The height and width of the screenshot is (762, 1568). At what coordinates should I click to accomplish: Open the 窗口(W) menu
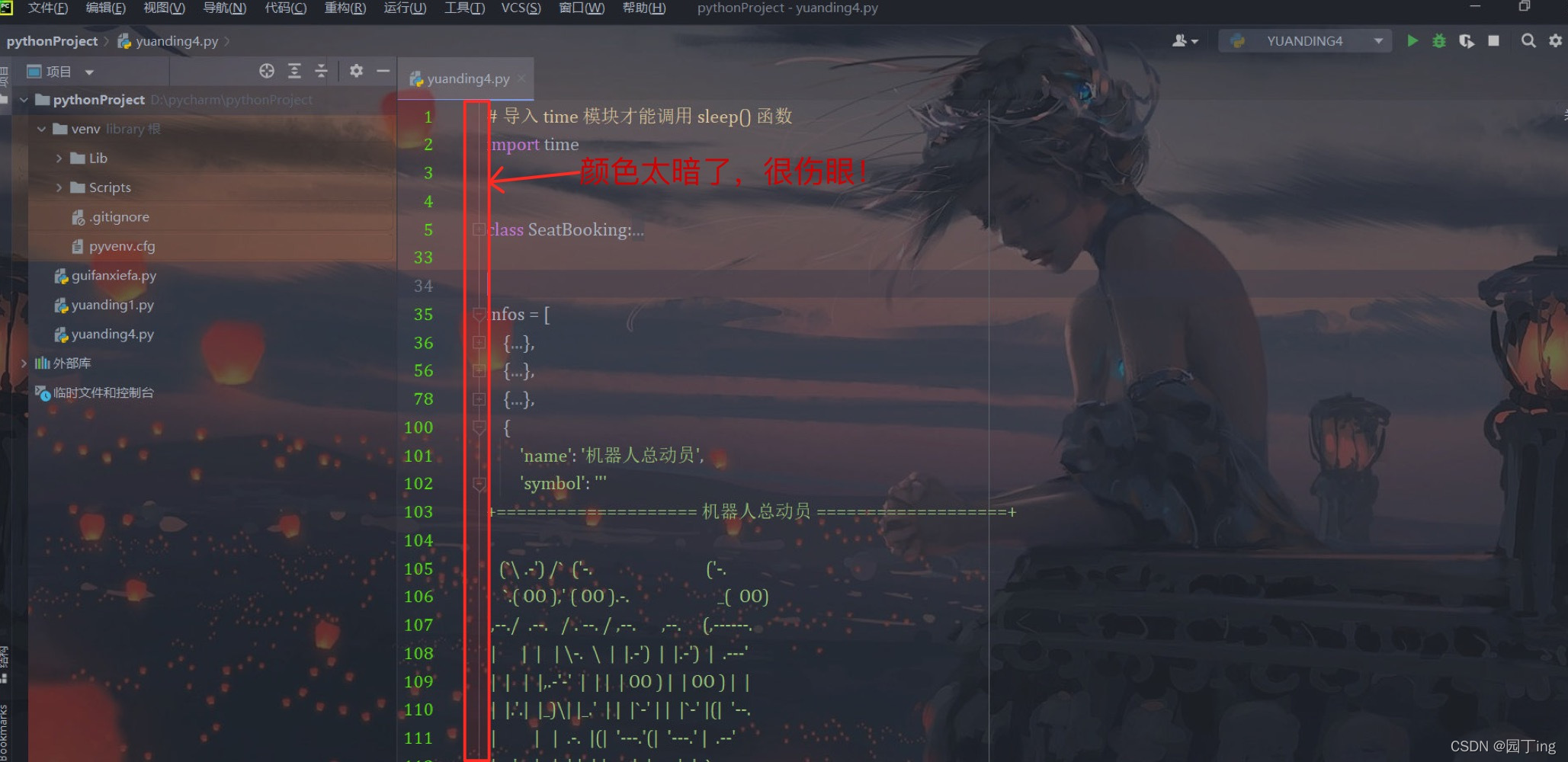581,8
